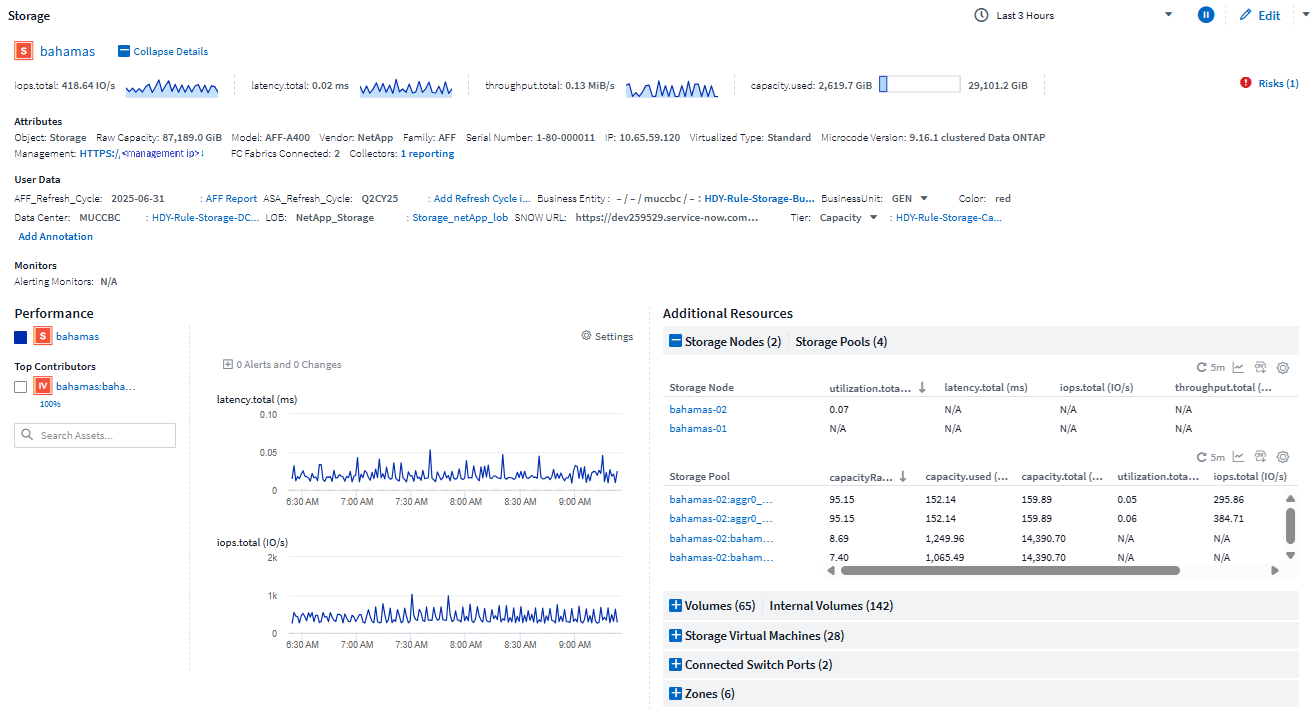This screenshot has height=723, width=1312.
Task: Click the bahamas legend color swatch
Action: pos(20,337)
